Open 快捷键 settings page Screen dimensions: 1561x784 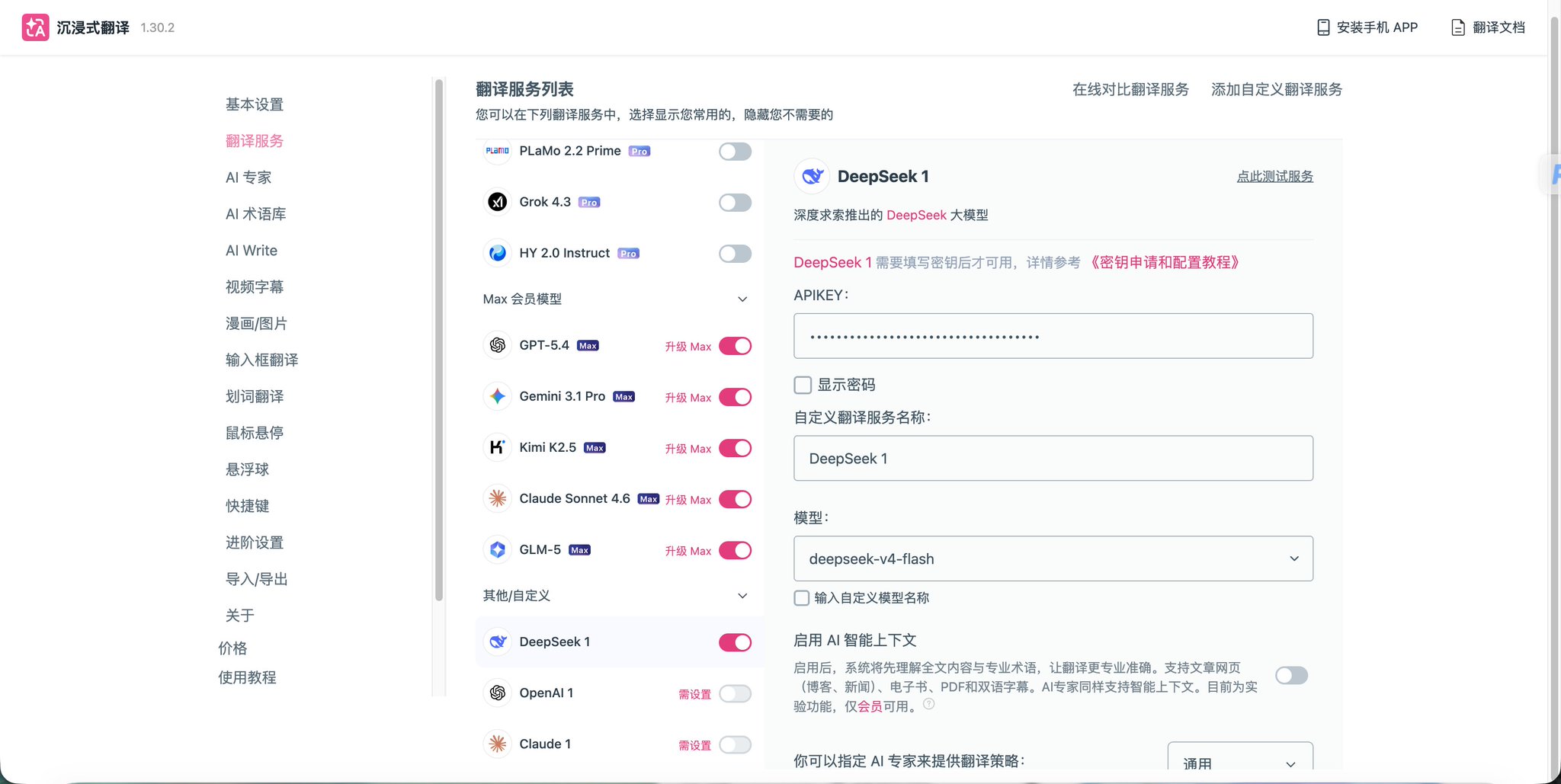point(248,506)
